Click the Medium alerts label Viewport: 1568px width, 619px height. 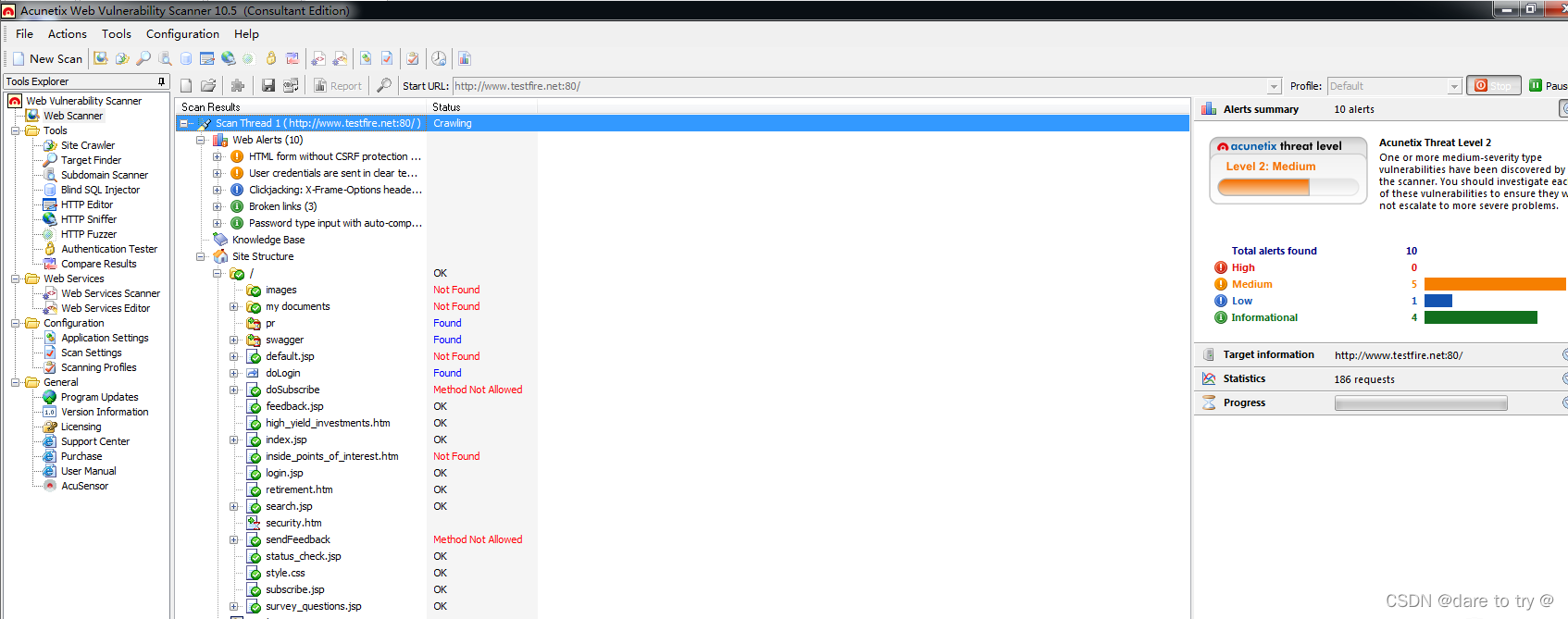(x=1251, y=284)
